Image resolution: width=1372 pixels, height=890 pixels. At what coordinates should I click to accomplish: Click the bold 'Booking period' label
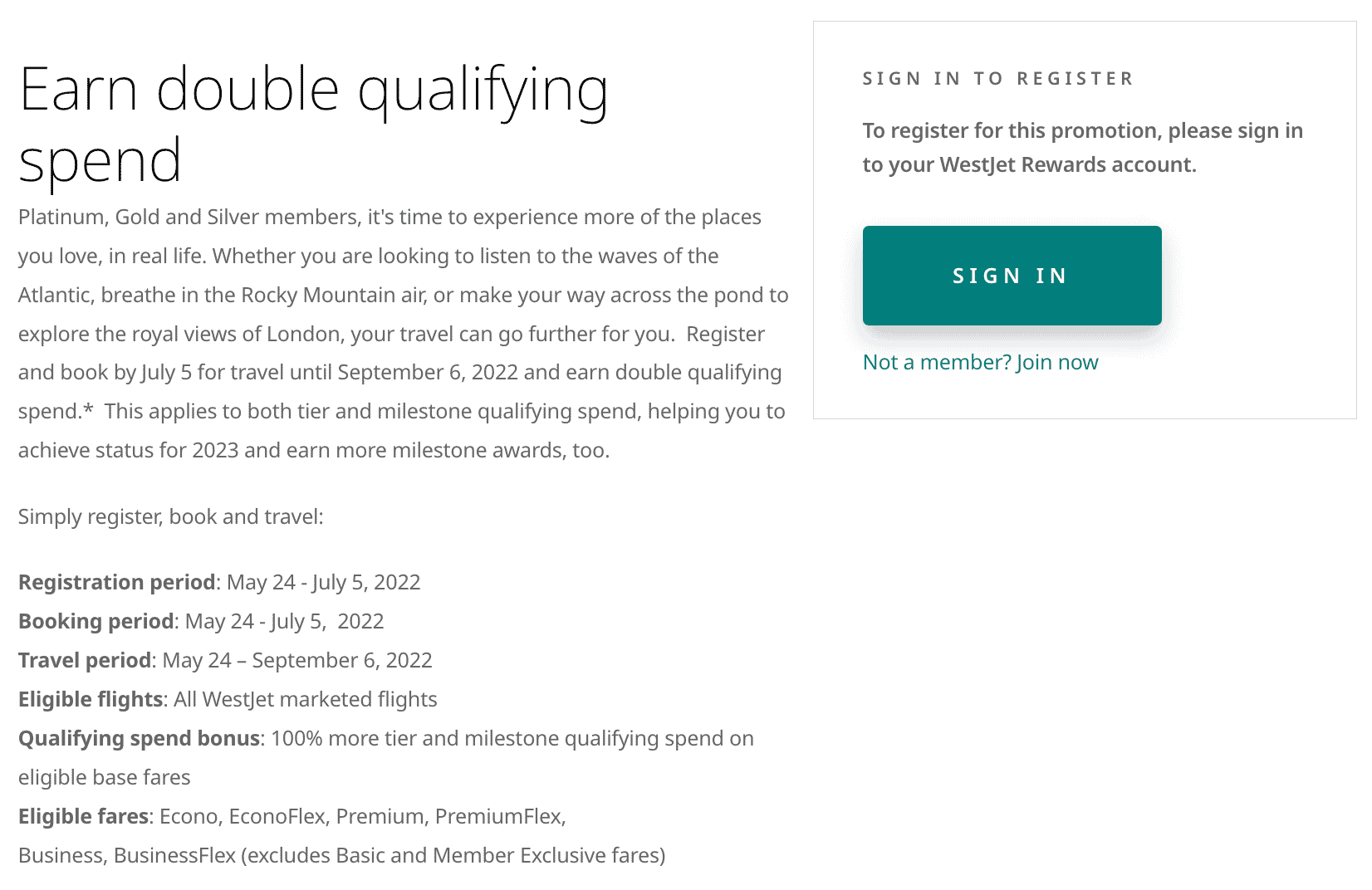pyautogui.click(x=96, y=621)
